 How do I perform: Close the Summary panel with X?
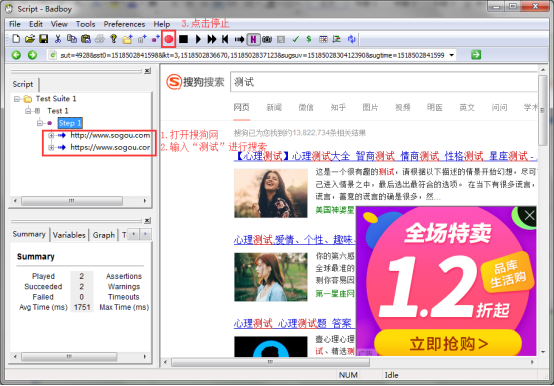click(x=147, y=220)
